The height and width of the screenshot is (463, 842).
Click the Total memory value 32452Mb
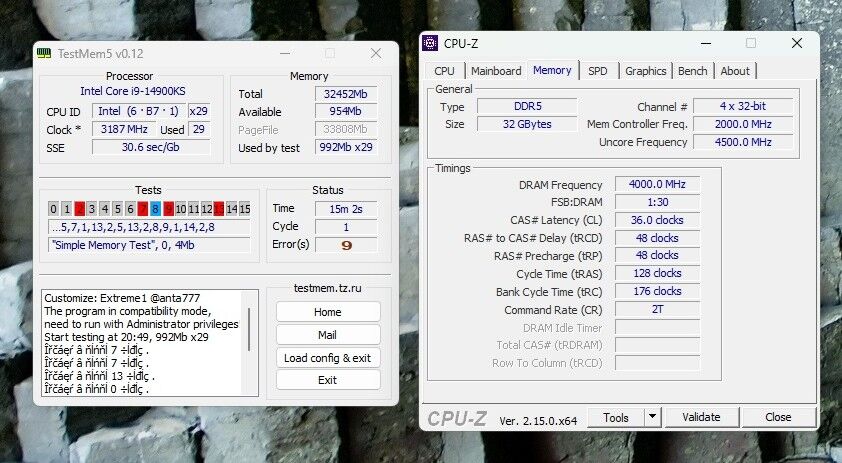point(346,94)
